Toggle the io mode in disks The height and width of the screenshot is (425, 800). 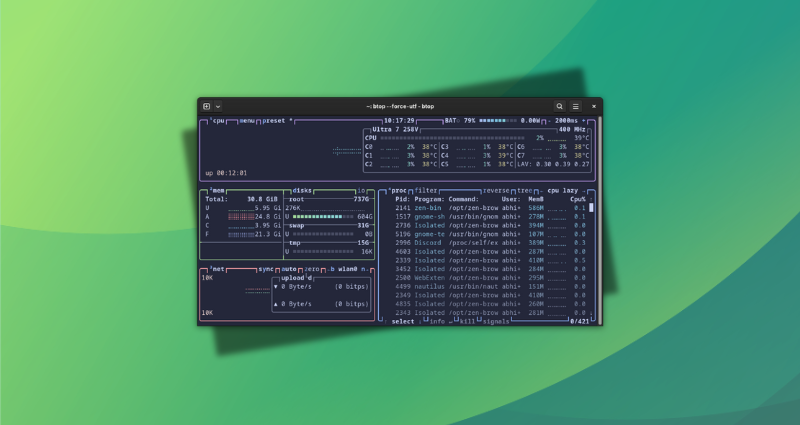coord(361,191)
